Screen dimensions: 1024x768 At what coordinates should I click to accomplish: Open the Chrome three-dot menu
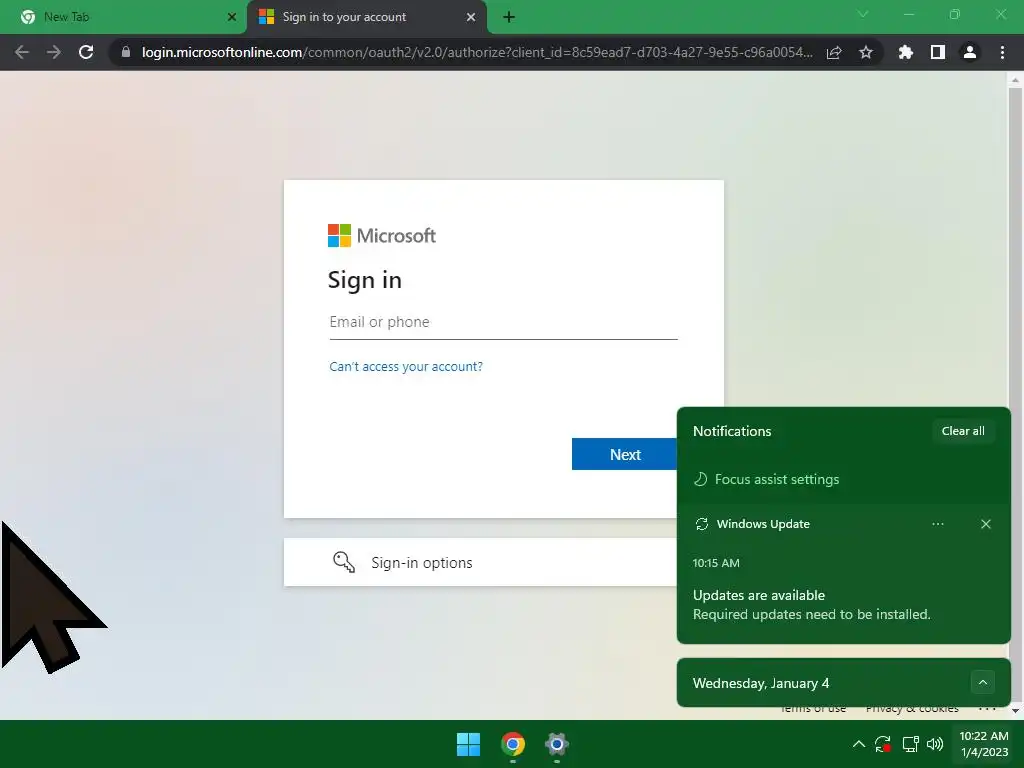point(1002,52)
